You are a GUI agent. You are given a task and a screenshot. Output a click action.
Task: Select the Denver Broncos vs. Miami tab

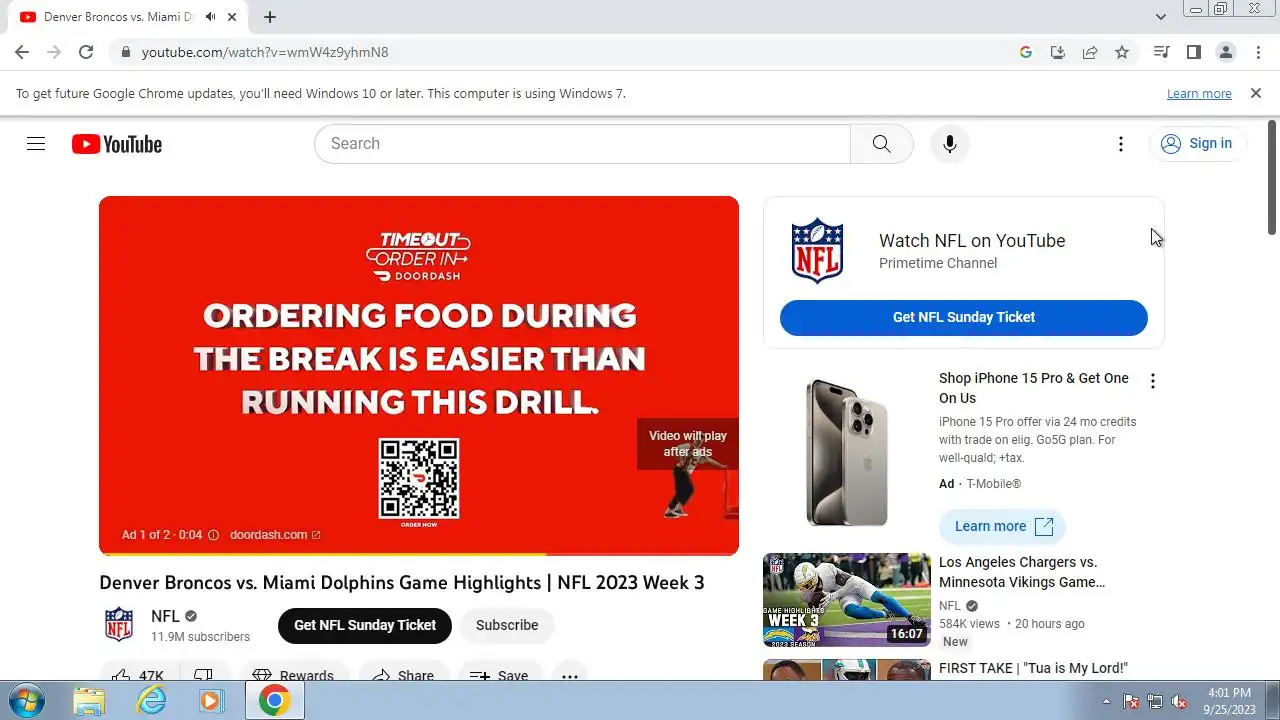coord(118,17)
